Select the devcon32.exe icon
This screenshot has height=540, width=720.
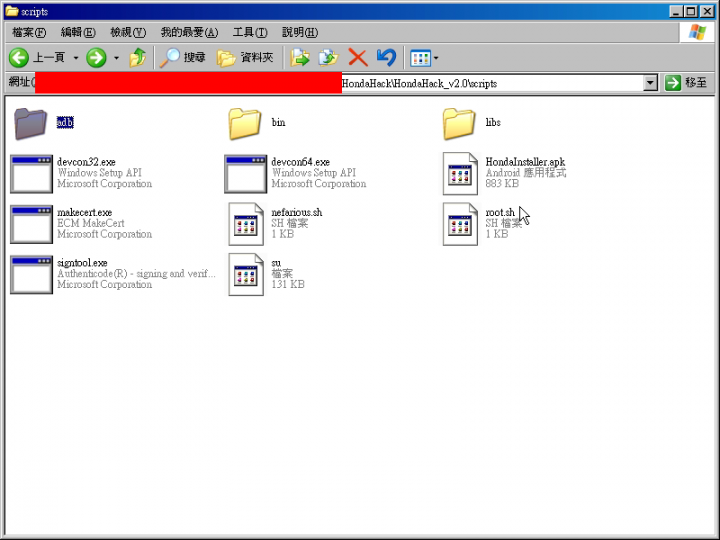click(x=31, y=174)
